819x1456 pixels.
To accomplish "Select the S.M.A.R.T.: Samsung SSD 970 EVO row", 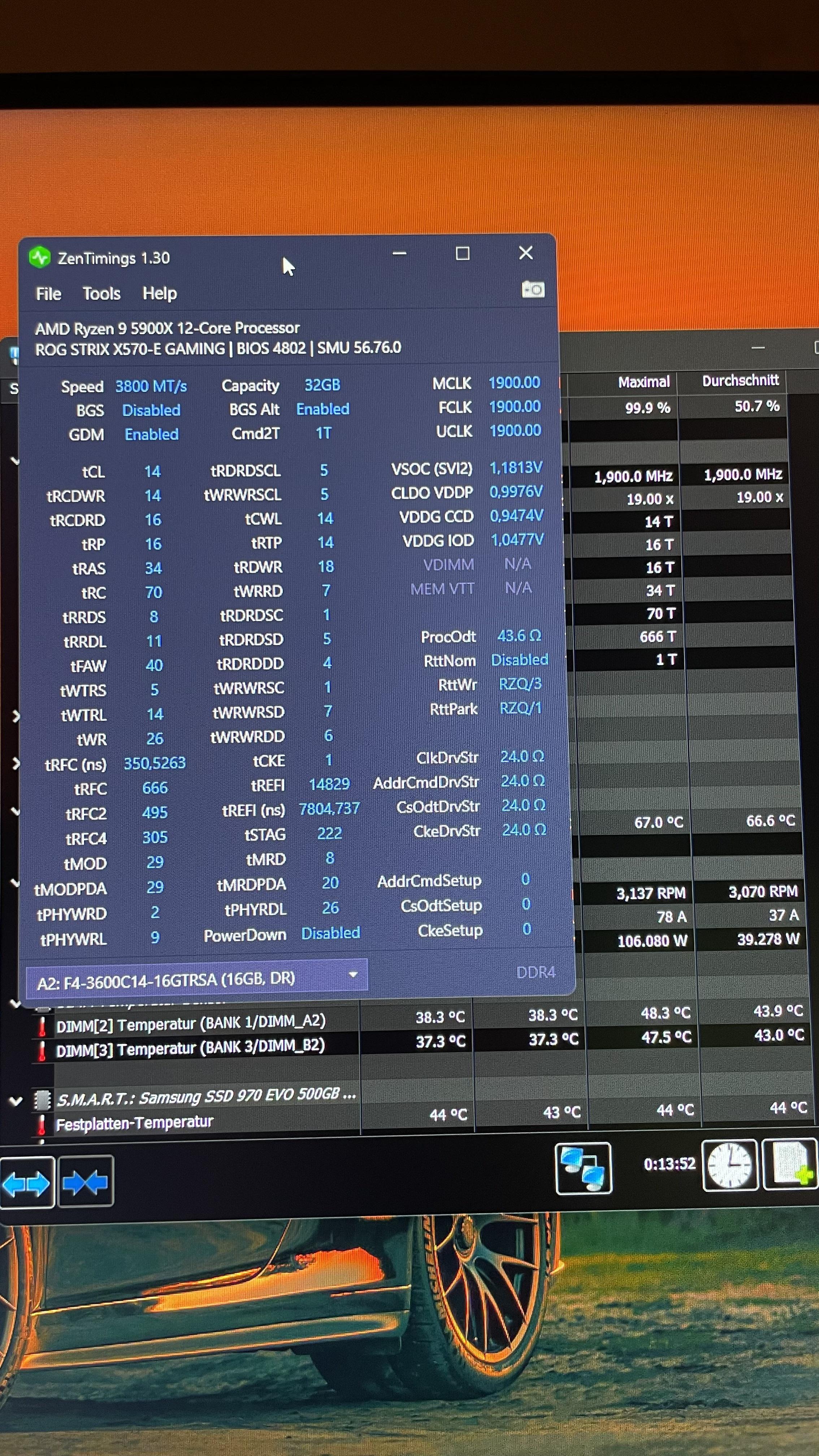I will [x=207, y=1097].
